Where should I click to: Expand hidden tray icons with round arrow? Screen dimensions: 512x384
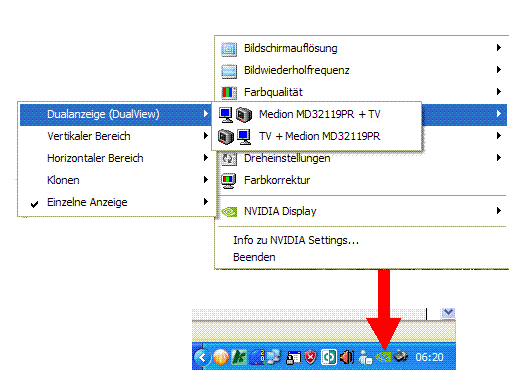pyautogui.click(x=202, y=357)
